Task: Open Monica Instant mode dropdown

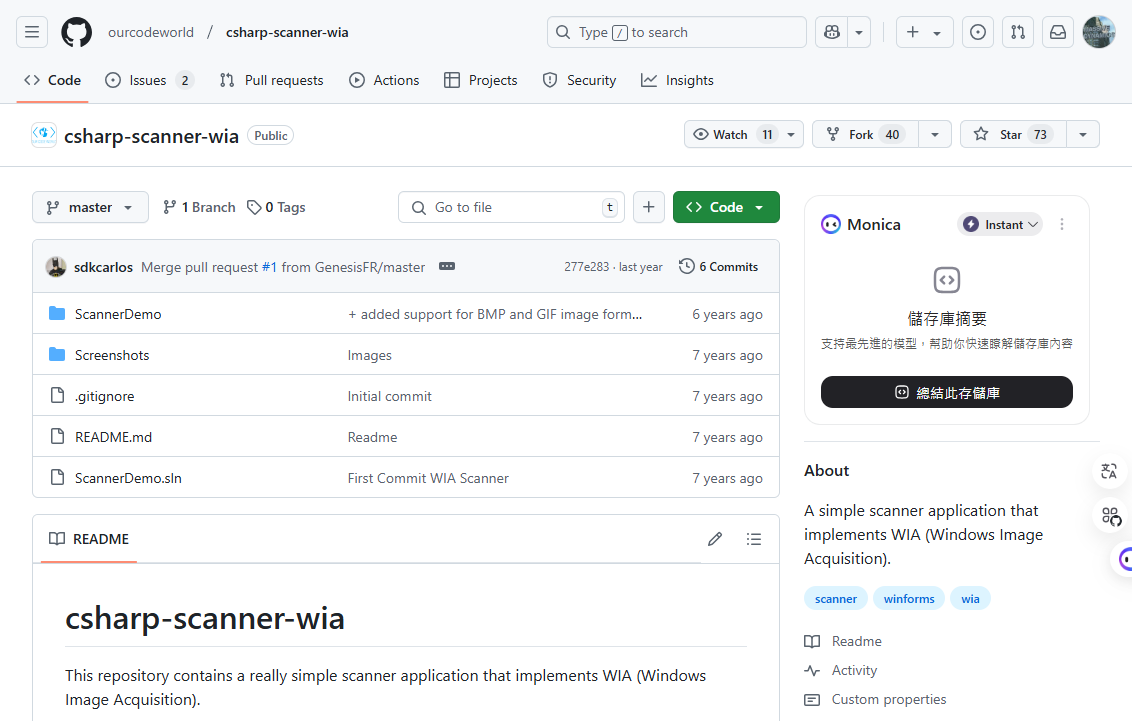Action: click(x=1001, y=224)
